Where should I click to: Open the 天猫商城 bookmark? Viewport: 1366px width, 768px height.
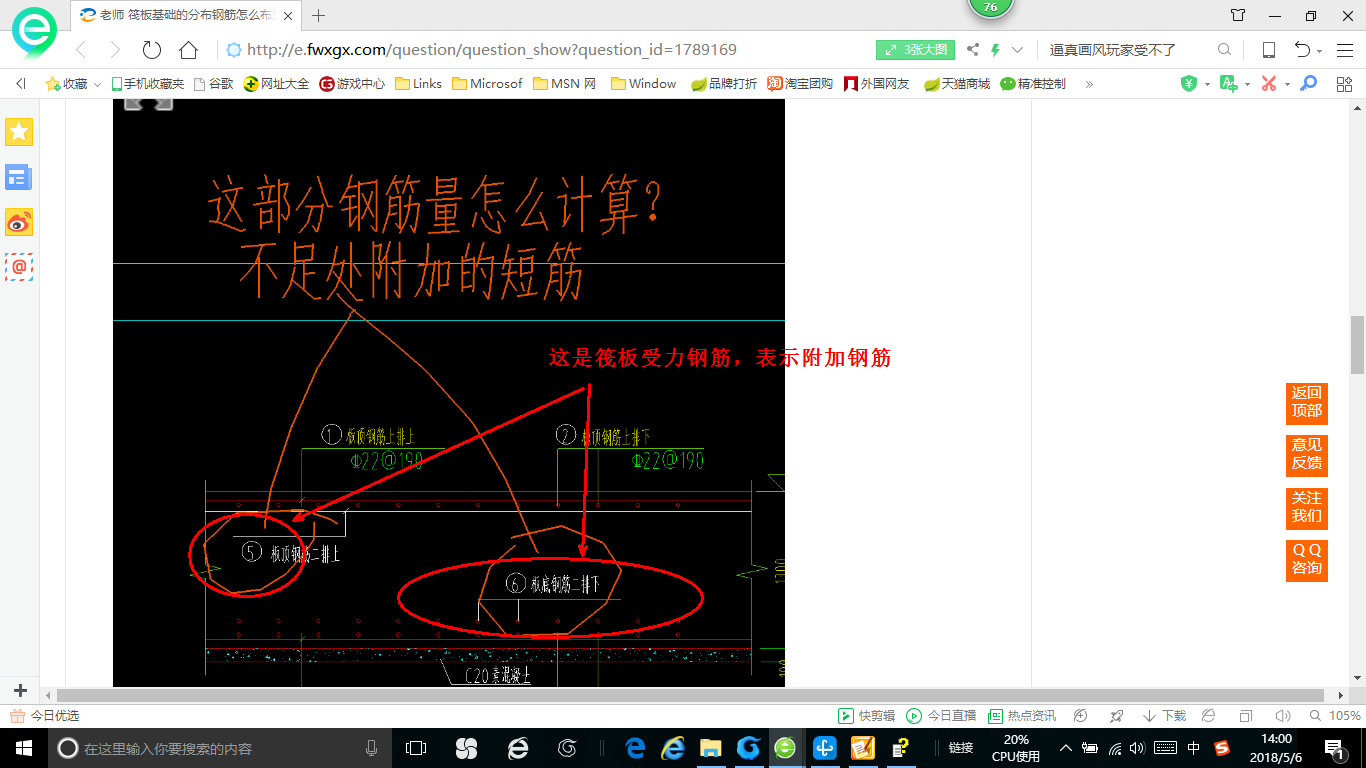[x=956, y=84]
